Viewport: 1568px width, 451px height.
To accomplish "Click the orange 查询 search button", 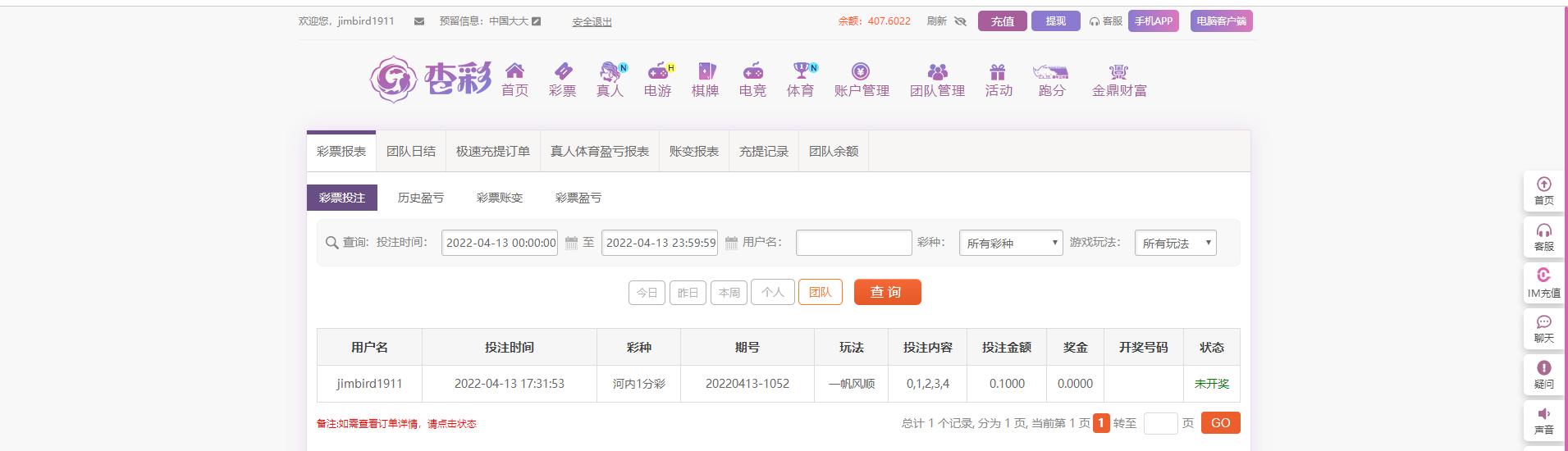I will click(x=887, y=292).
